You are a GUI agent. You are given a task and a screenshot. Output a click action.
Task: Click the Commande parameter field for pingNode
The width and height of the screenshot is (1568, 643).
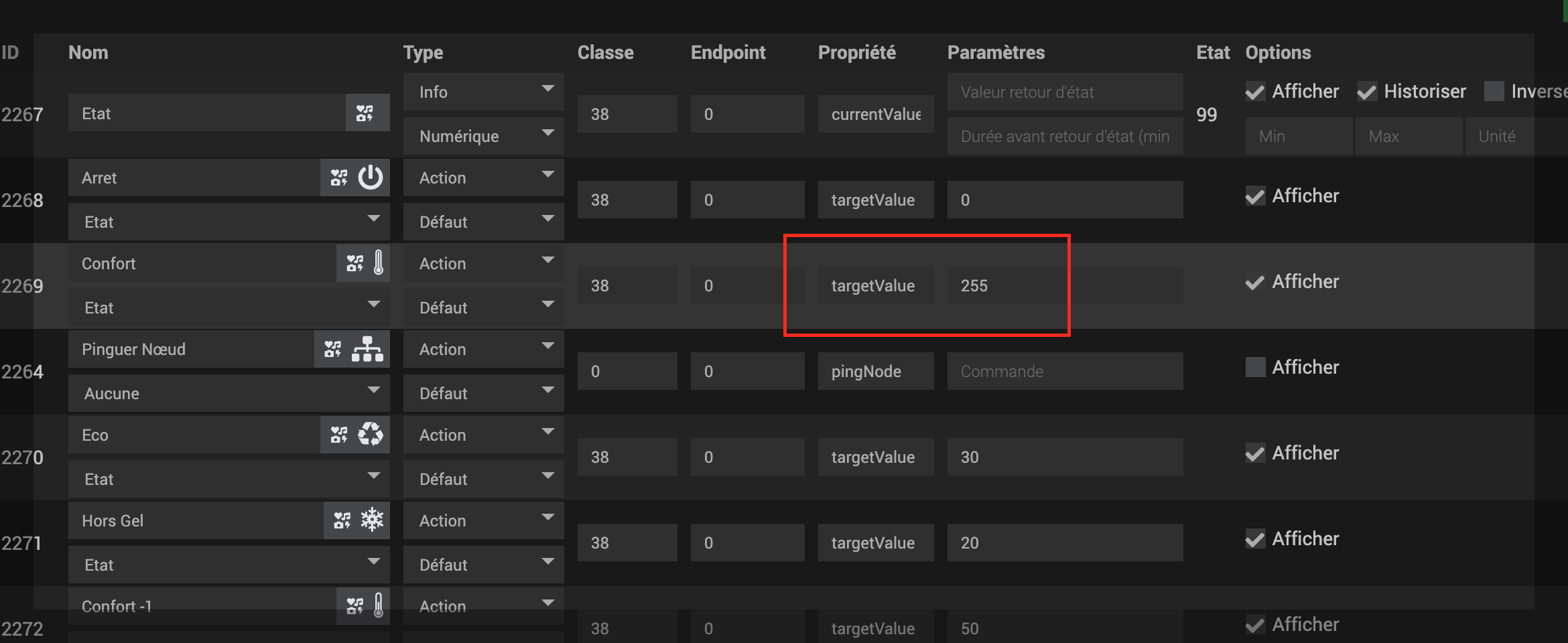tap(1065, 371)
